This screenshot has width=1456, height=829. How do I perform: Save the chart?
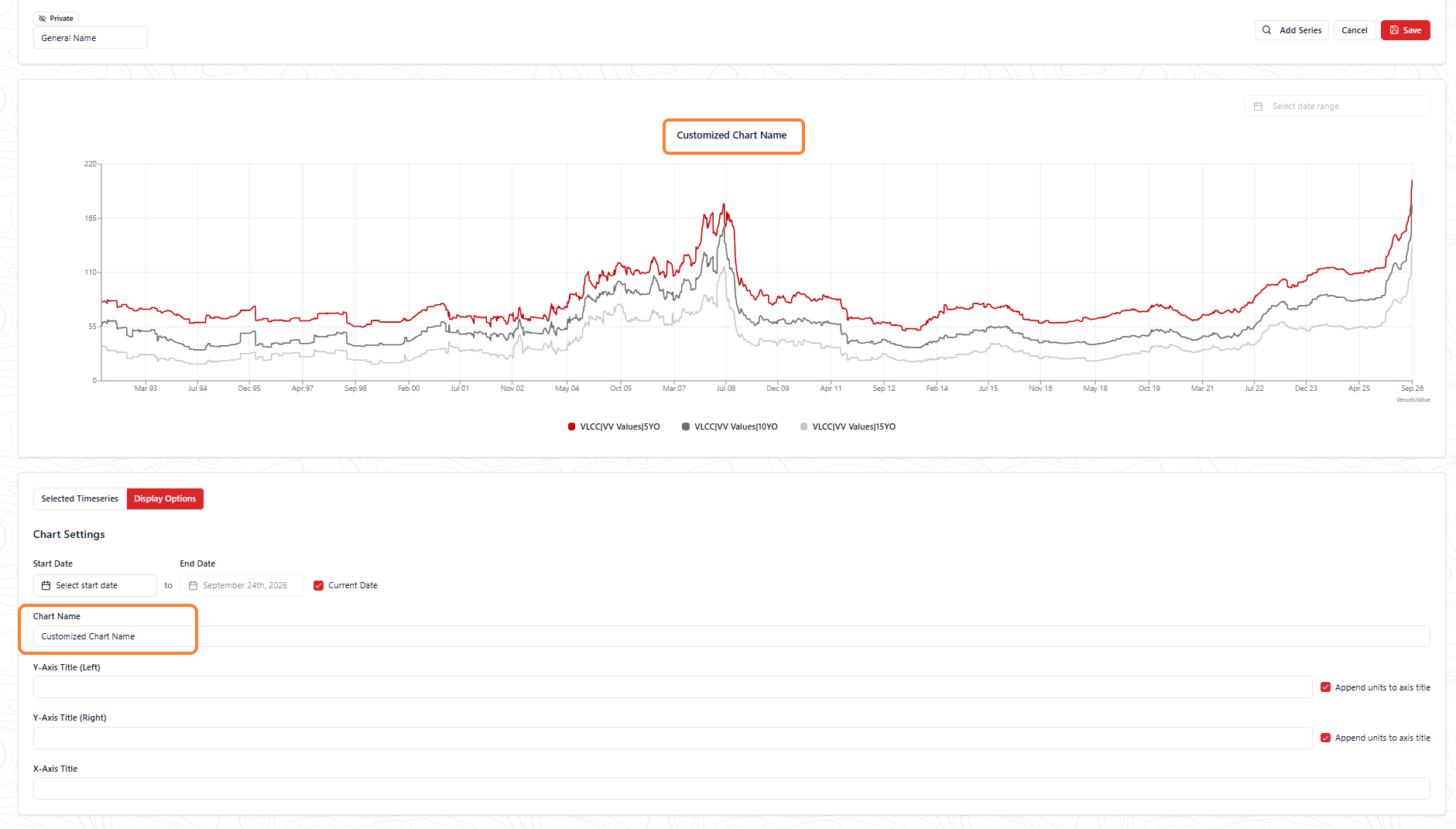click(1405, 30)
